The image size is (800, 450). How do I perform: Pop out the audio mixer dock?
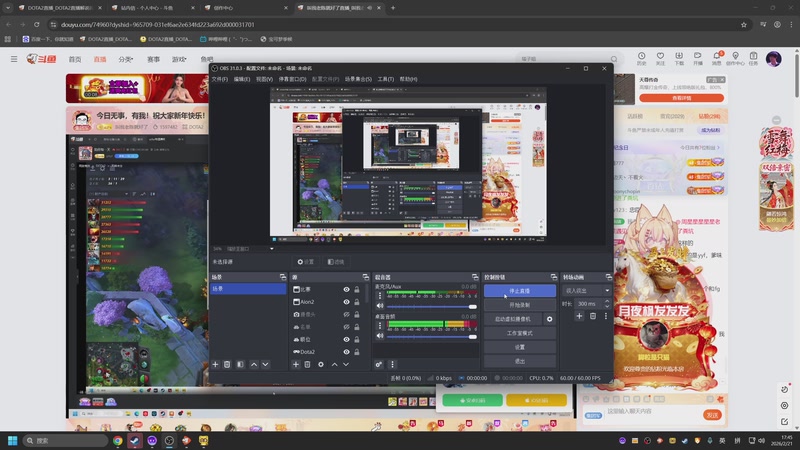pyautogui.click(x=475, y=277)
